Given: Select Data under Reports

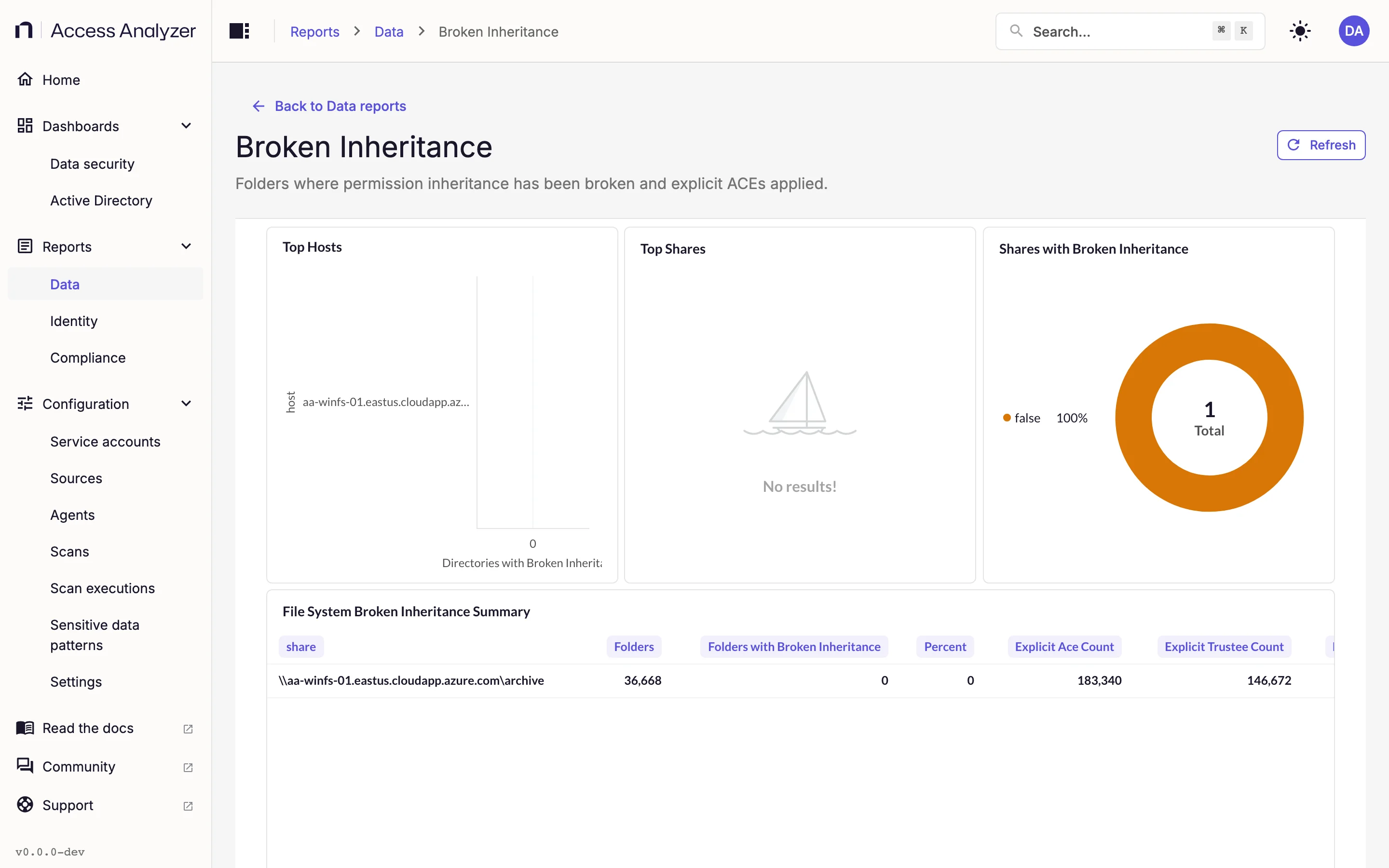Looking at the screenshot, I should click(x=106, y=284).
